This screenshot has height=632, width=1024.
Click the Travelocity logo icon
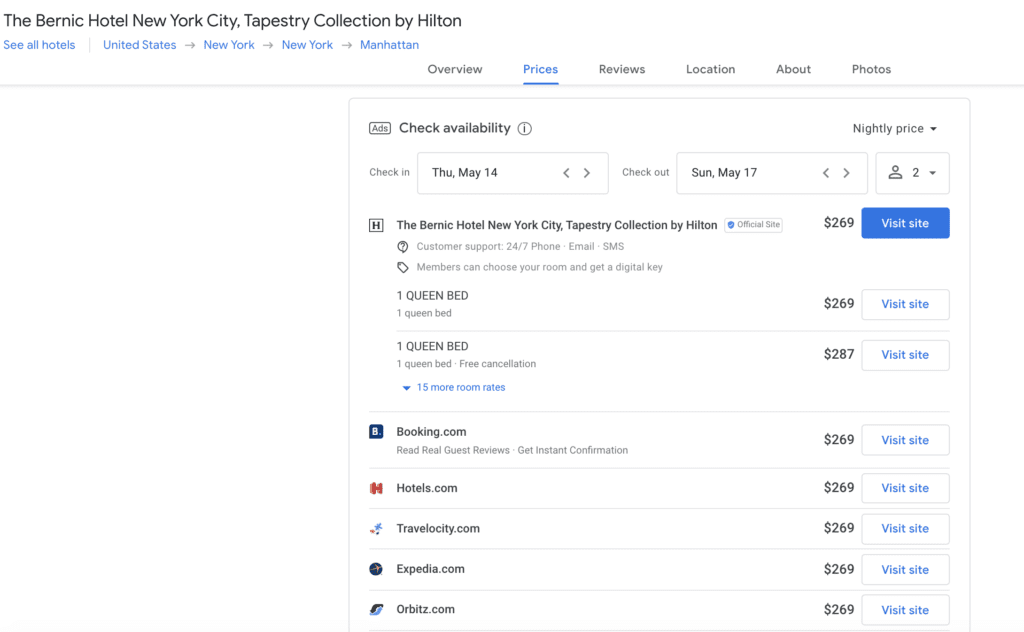(375, 528)
